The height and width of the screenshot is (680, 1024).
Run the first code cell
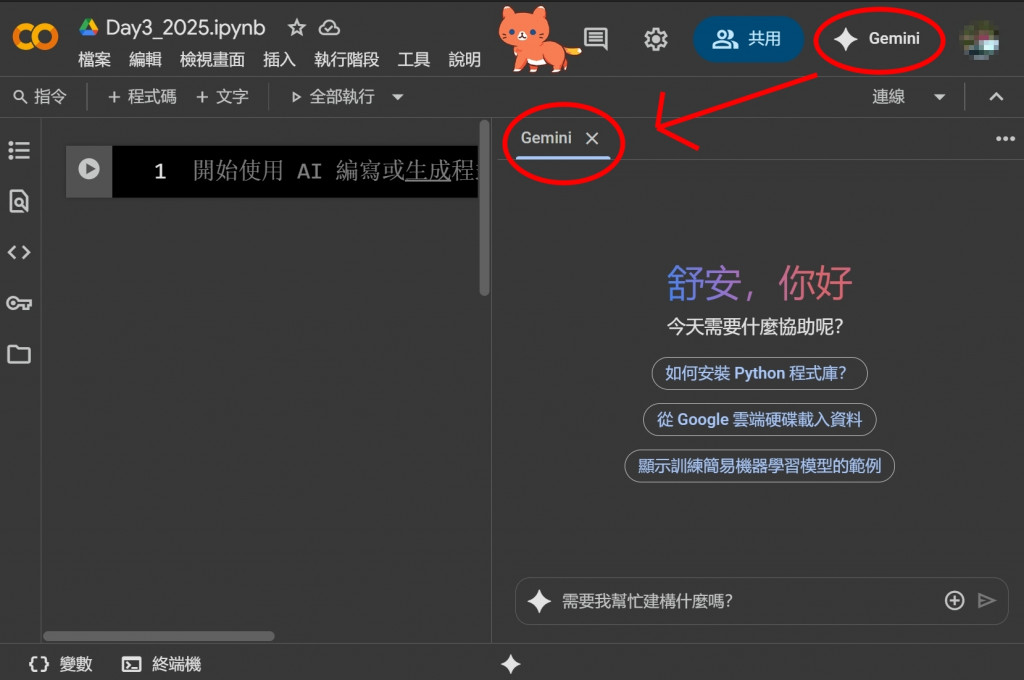click(x=89, y=169)
